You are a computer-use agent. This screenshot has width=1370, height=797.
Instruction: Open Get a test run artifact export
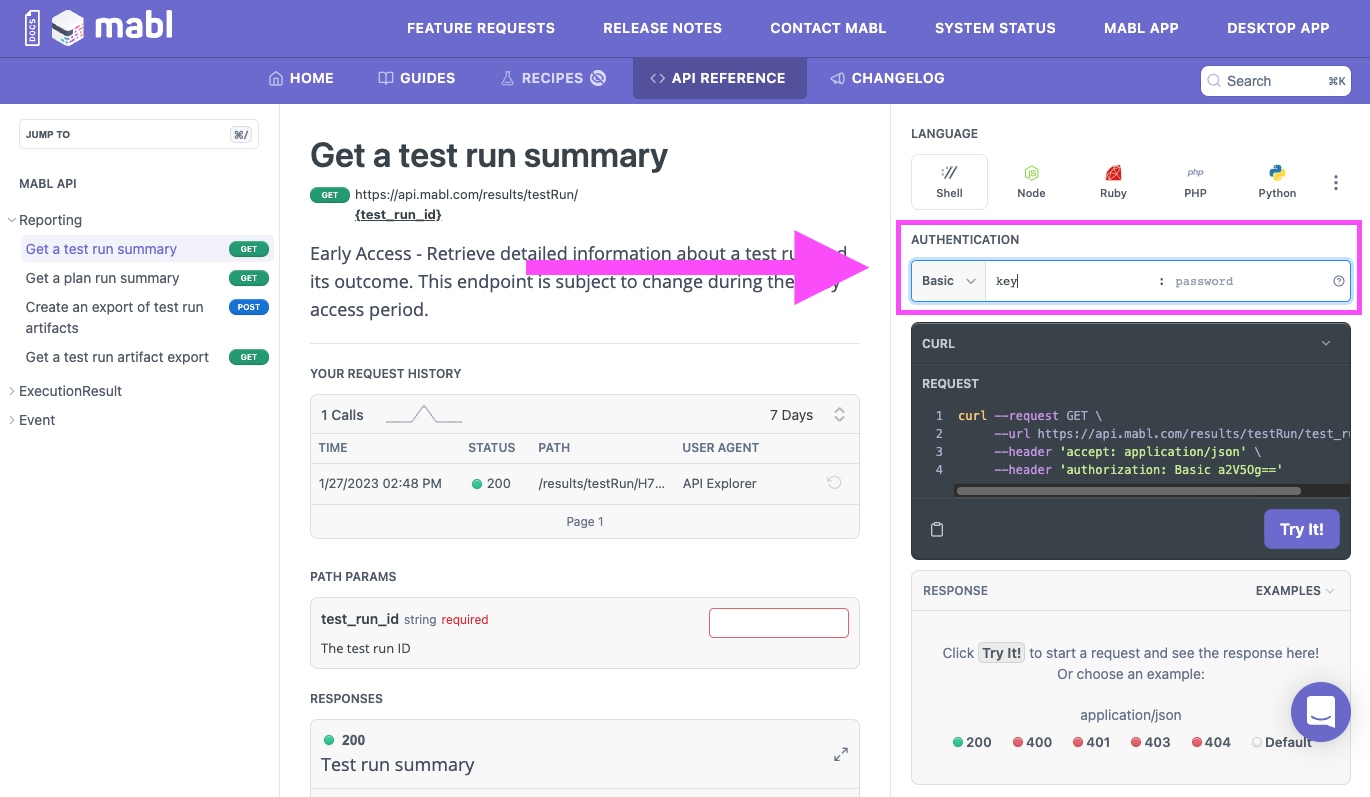pos(147,357)
